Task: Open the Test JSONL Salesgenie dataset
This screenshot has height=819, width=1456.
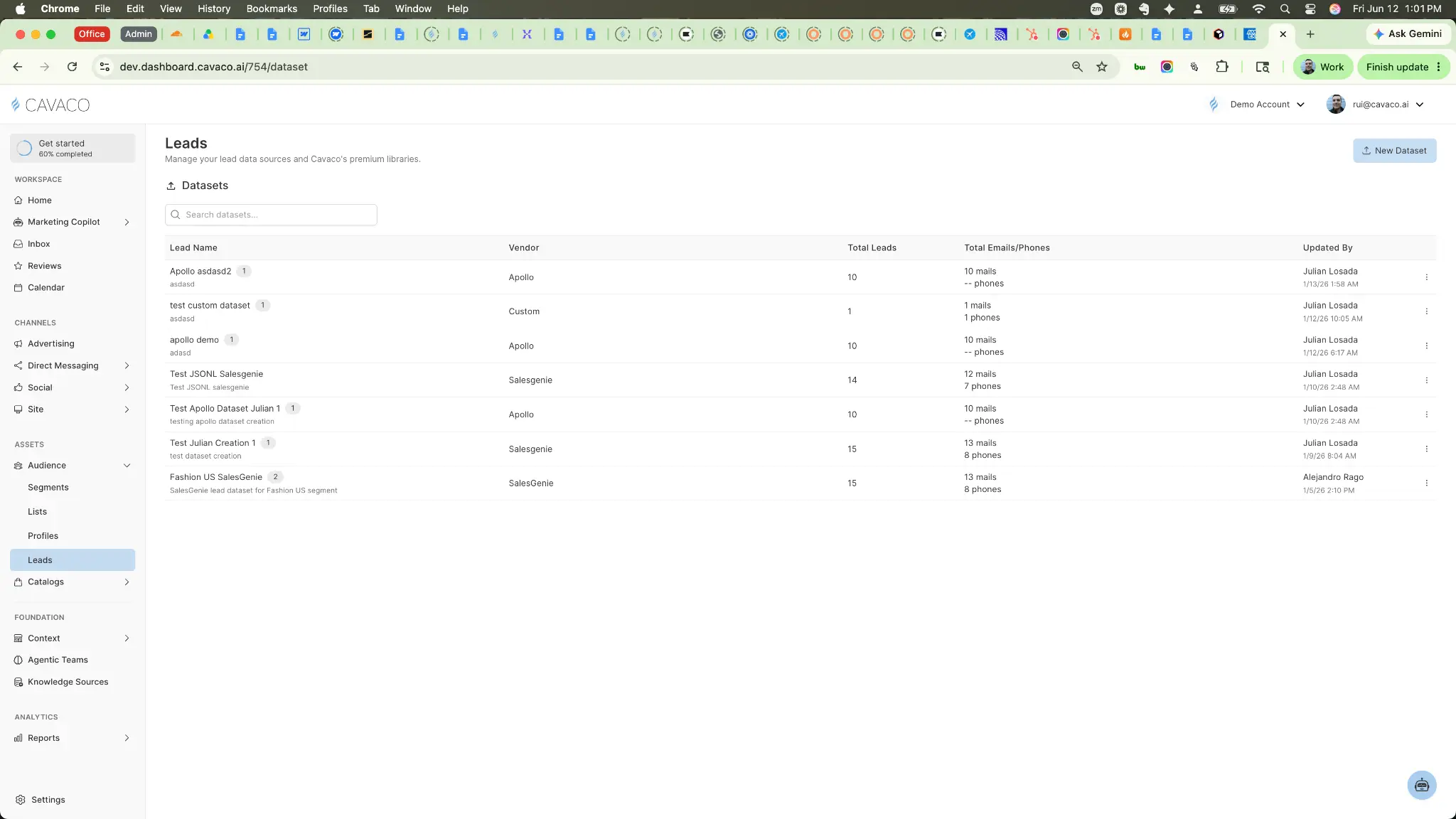Action: pyautogui.click(x=216, y=374)
